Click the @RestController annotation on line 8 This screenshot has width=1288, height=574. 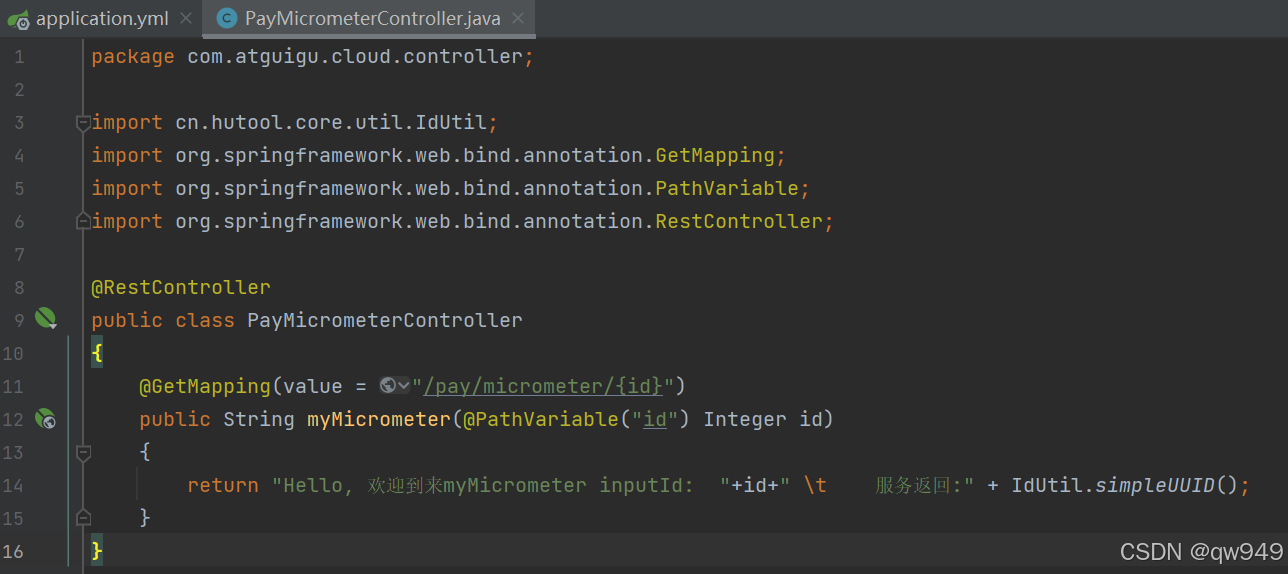click(181, 287)
